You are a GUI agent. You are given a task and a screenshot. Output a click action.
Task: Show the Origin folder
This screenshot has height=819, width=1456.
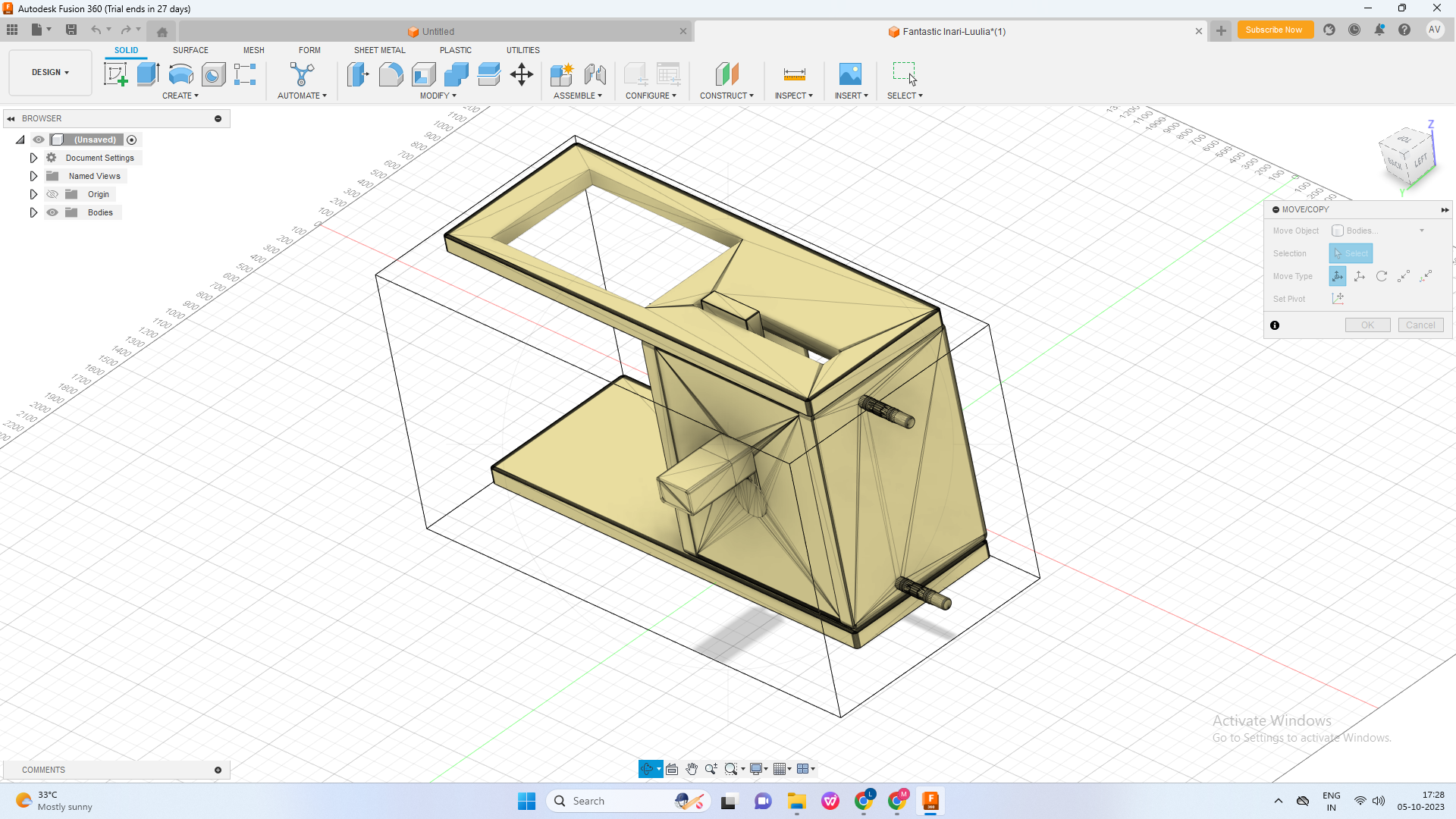pyautogui.click(x=52, y=194)
